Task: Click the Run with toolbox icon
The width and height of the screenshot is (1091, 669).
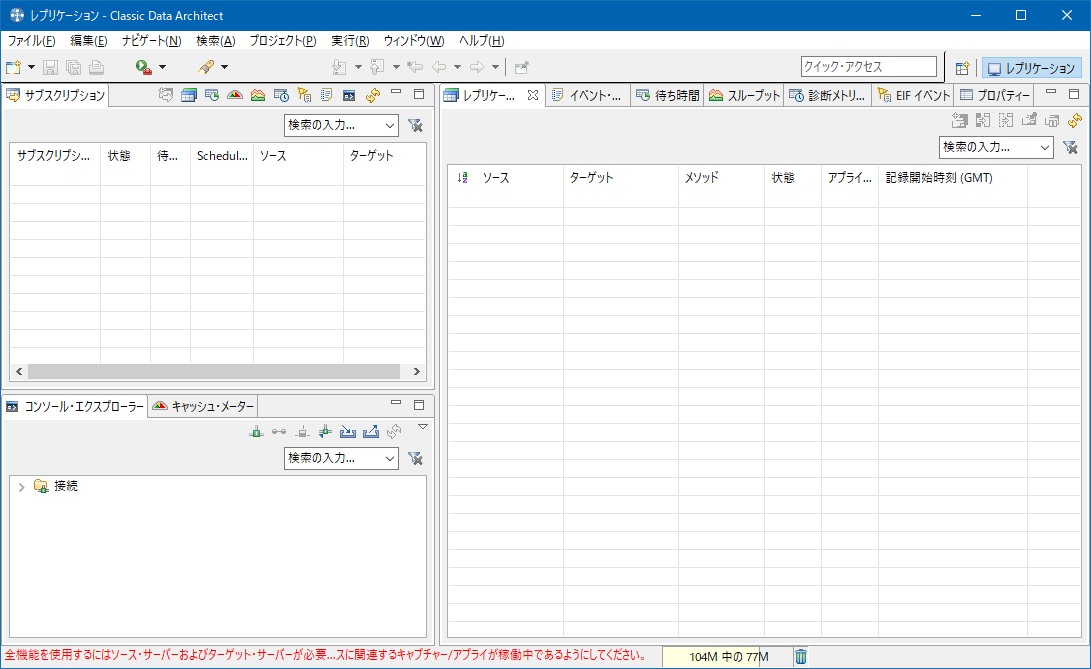Action: tap(144, 68)
